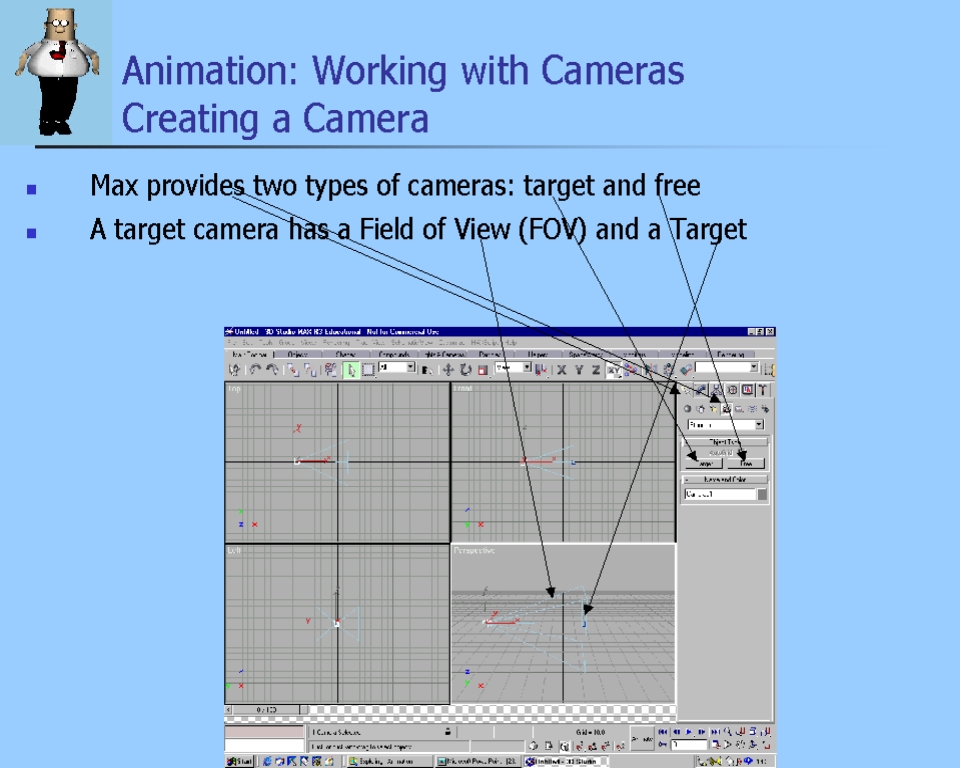Open the Display command panel tab

[x=747, y=390]
